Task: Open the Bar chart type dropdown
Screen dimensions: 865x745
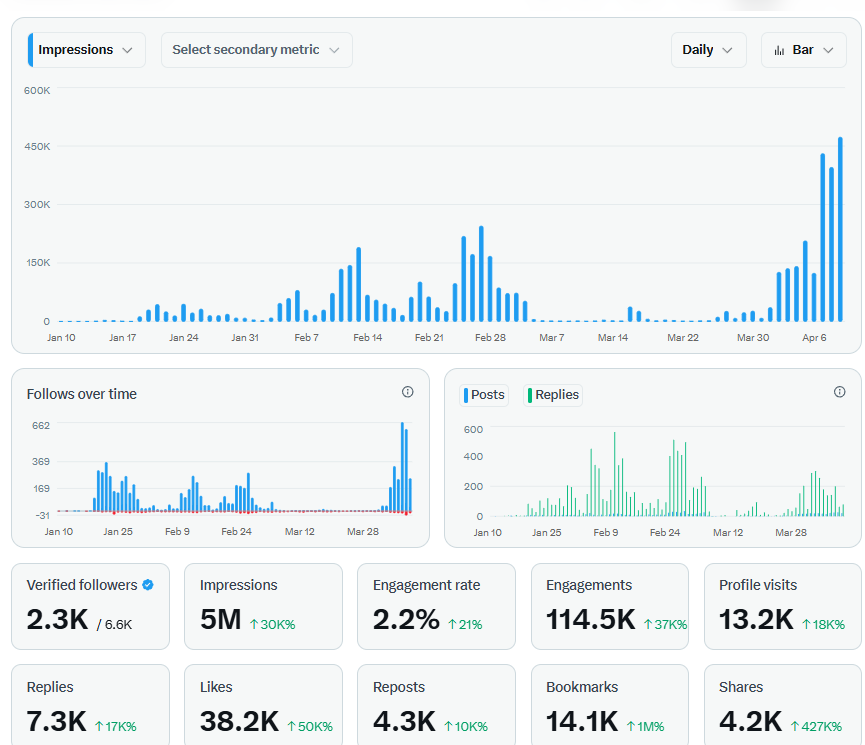Action: pos(803,50)
